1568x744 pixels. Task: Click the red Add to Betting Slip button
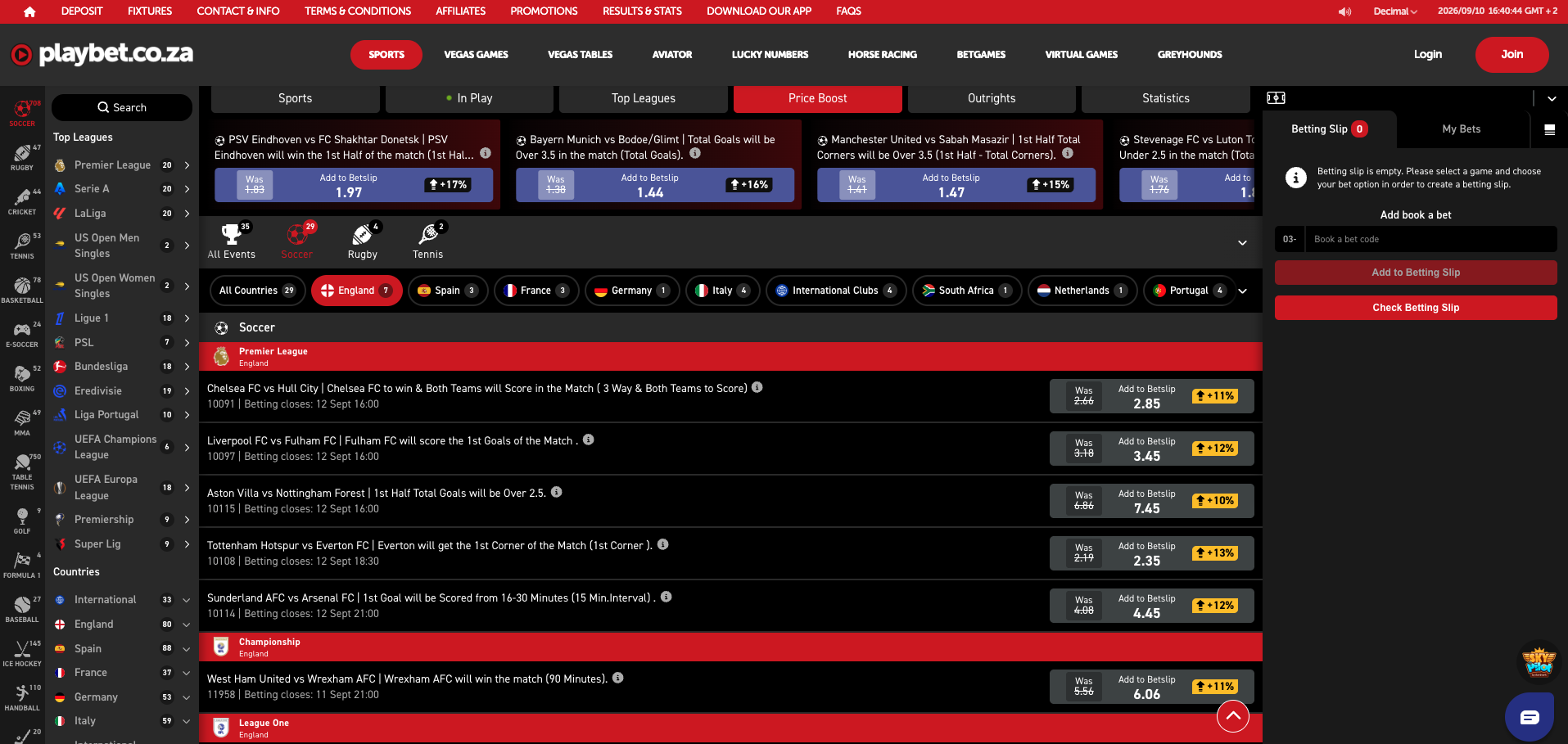tap(1416, 273)
